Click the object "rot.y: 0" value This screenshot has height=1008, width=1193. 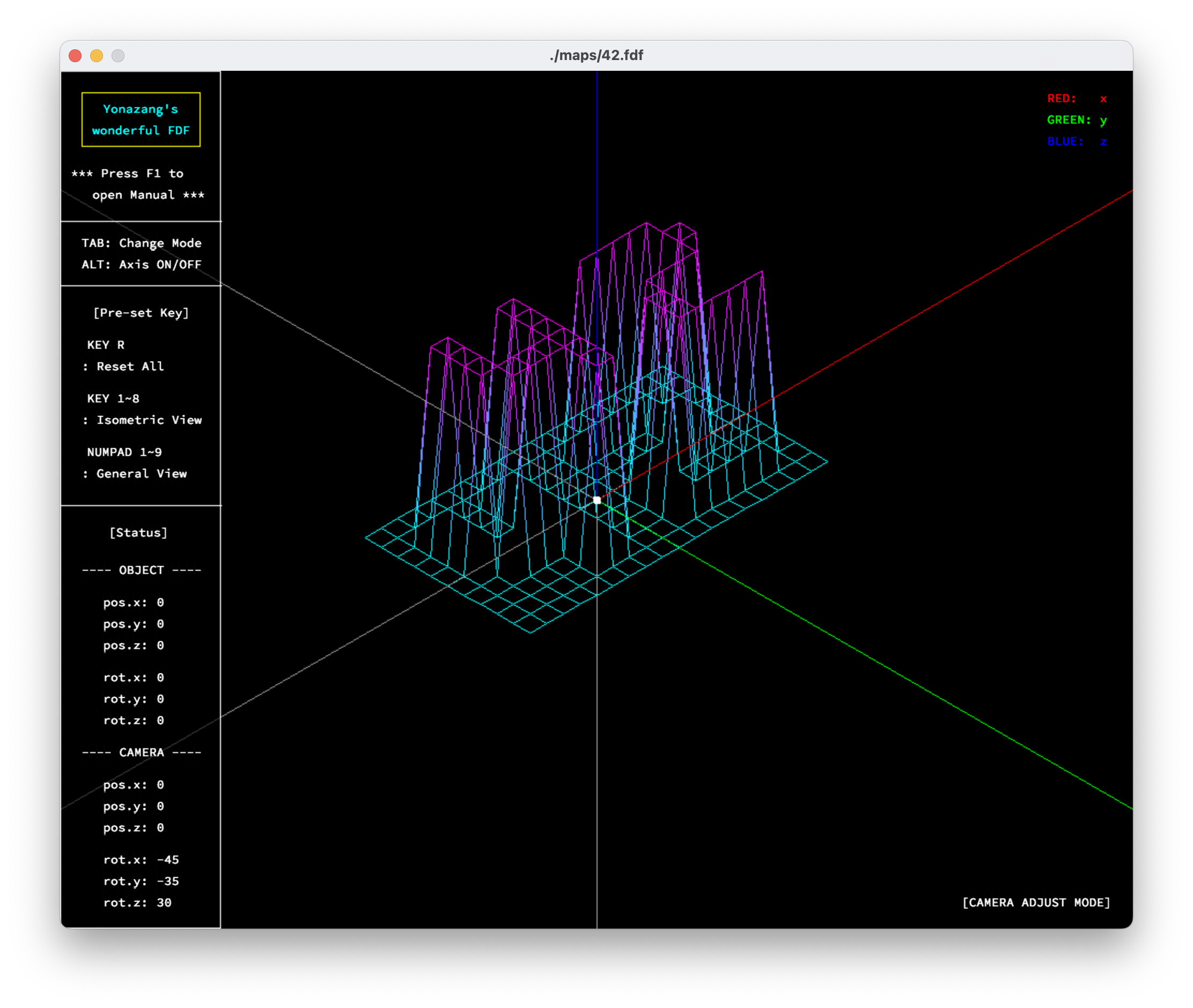pyautogui.click(x=133, y=699)
